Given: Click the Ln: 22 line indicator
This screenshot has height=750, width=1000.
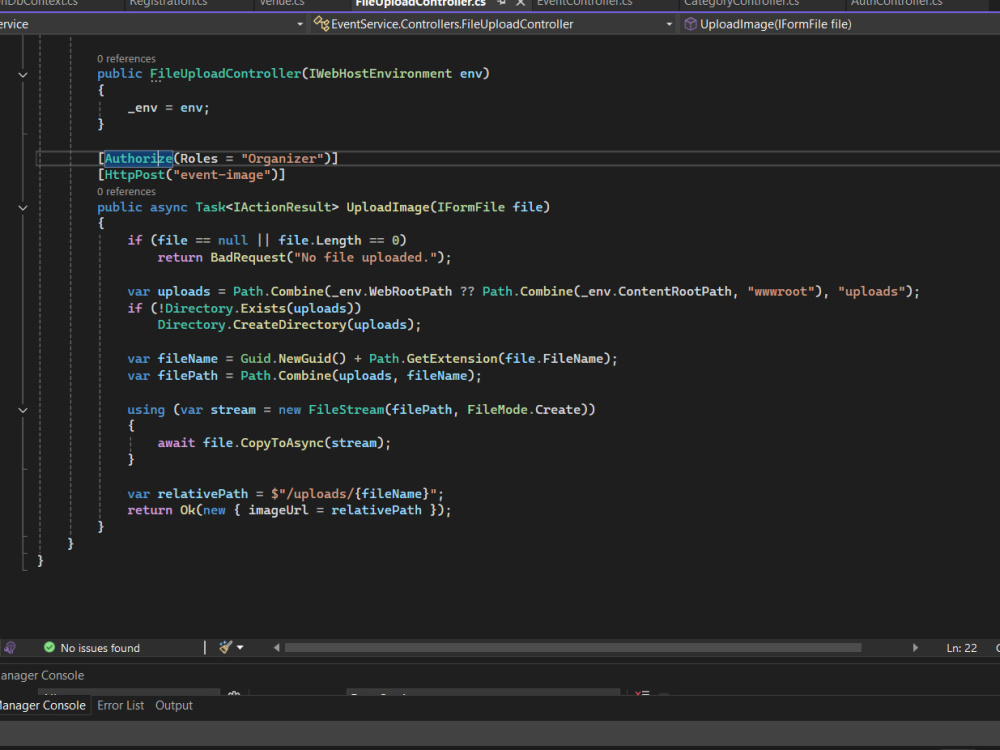Looking at the screenshot, I should click(961, 648).
